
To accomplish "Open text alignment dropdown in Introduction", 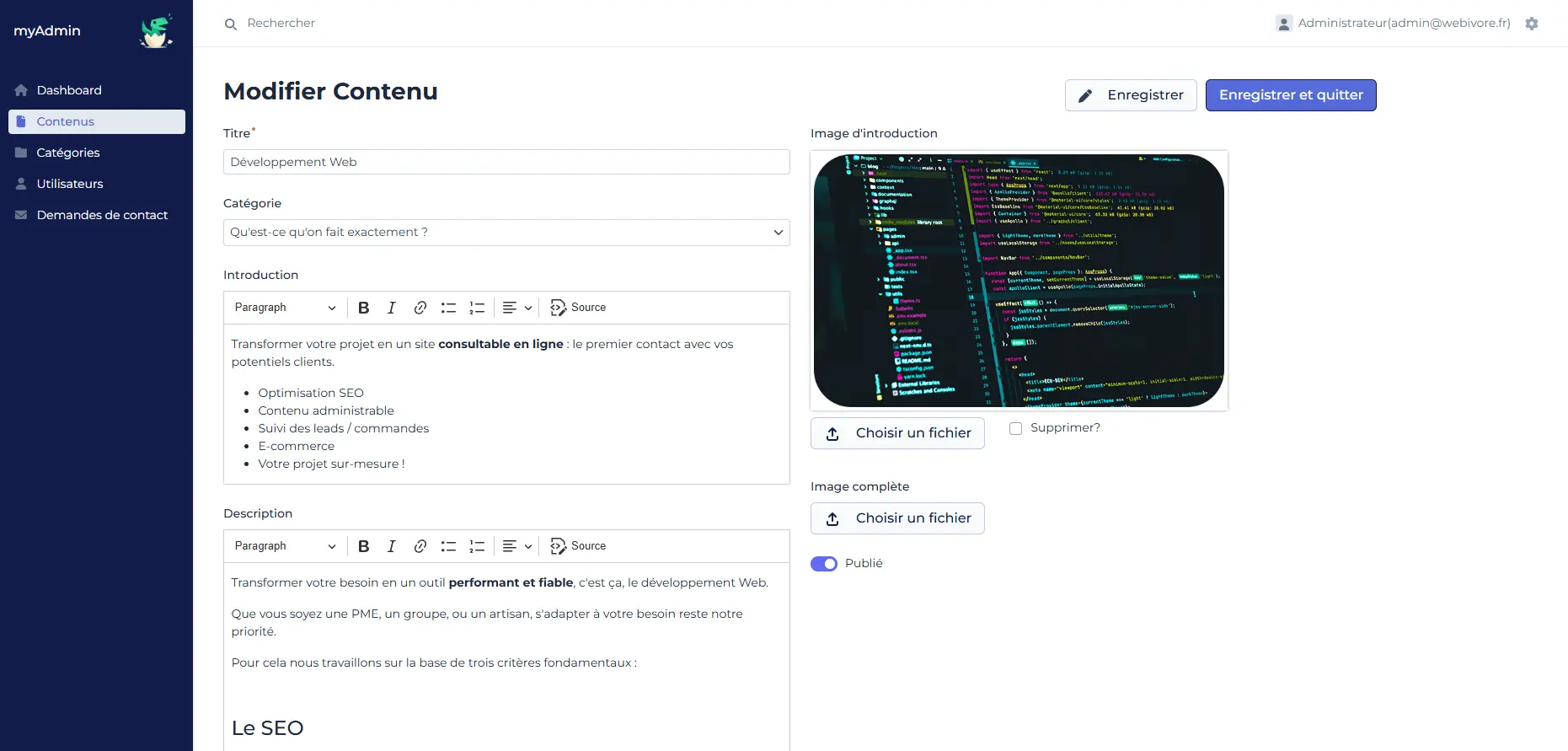I will pos(517,308).
